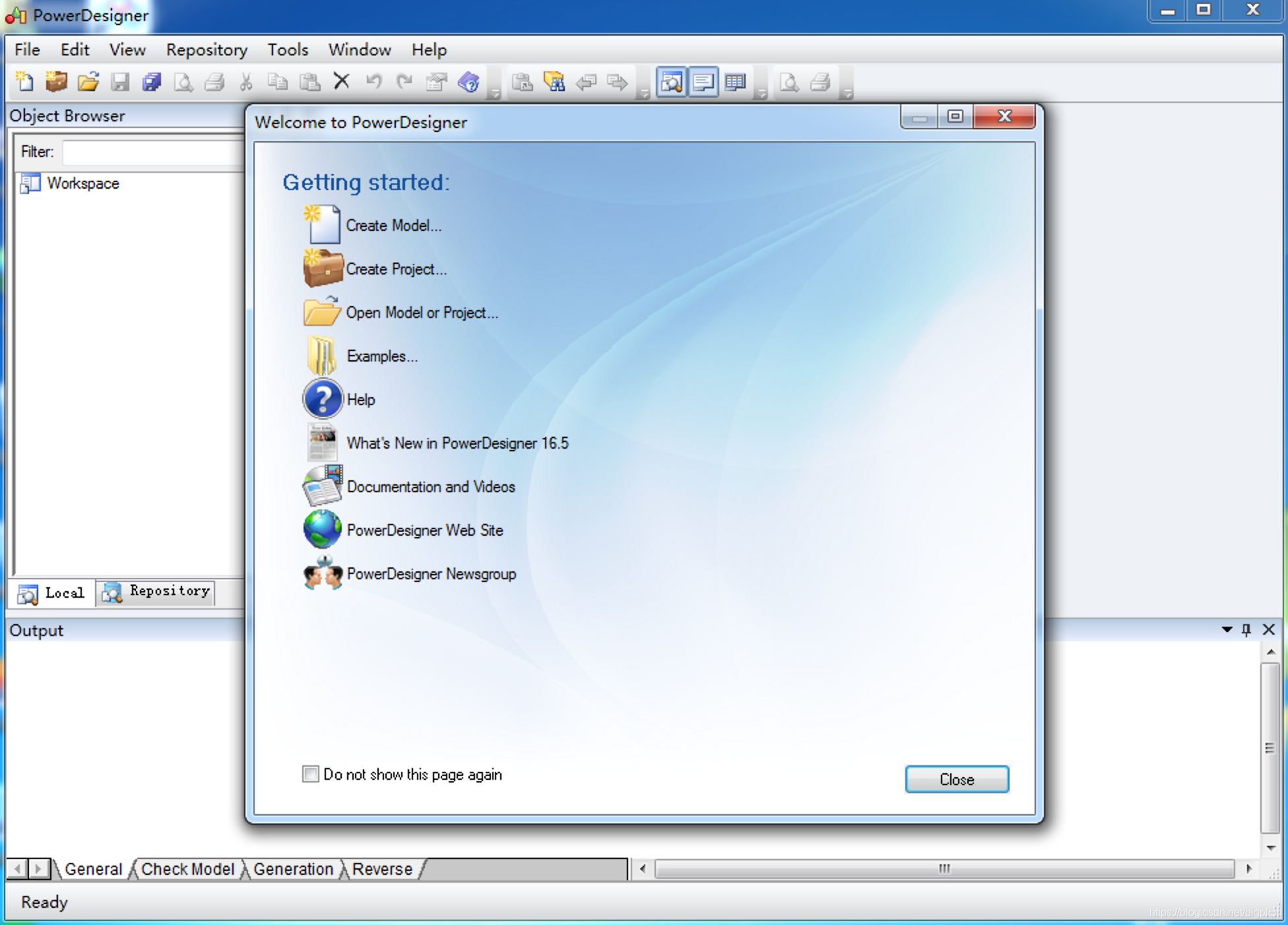Image resolution: width=1288 pixels, height=925 pixels.
Task: Click output tabs scroll-left arrow
Action: (18, 869)
